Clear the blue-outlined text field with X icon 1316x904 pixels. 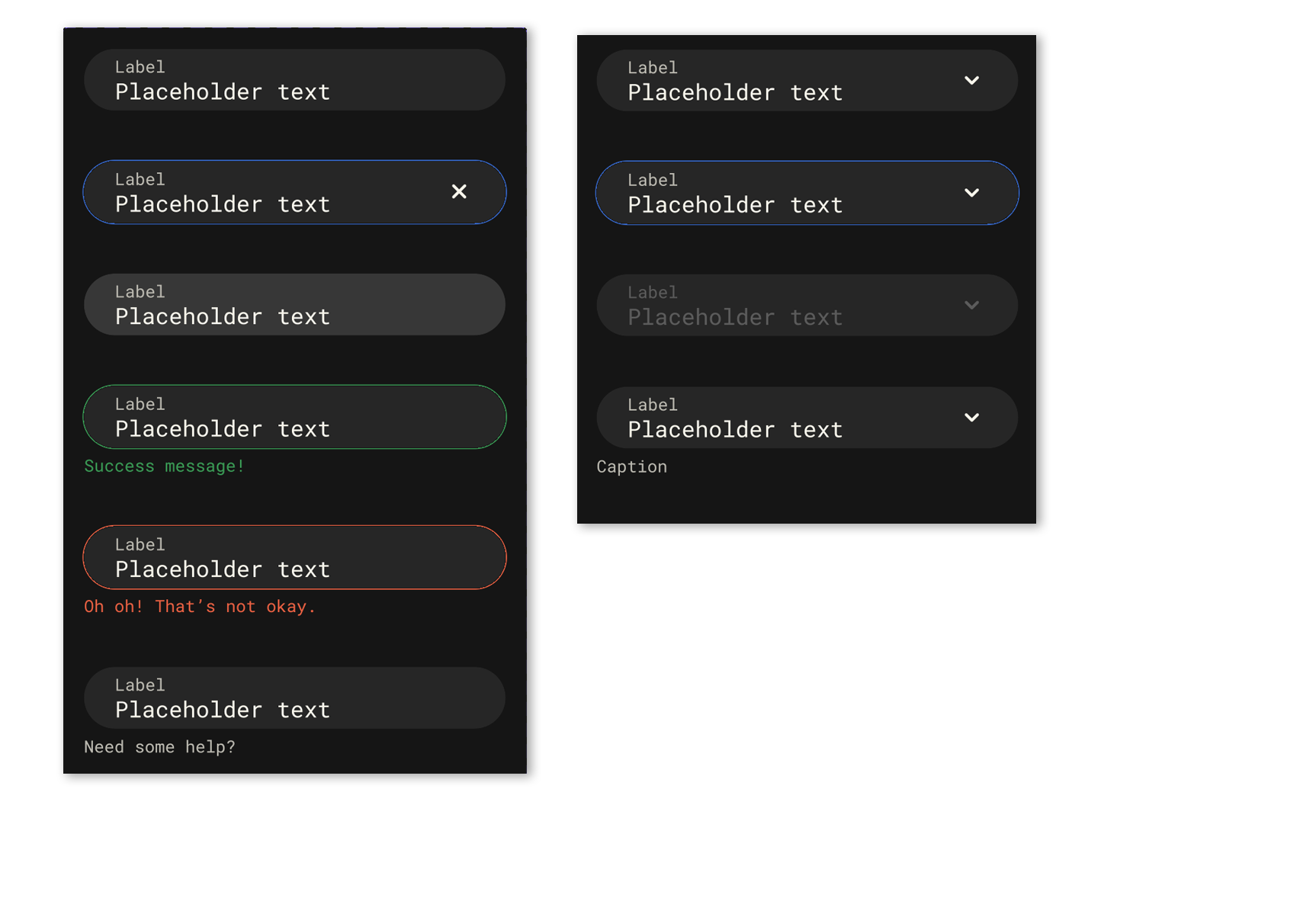coord(459,192)
